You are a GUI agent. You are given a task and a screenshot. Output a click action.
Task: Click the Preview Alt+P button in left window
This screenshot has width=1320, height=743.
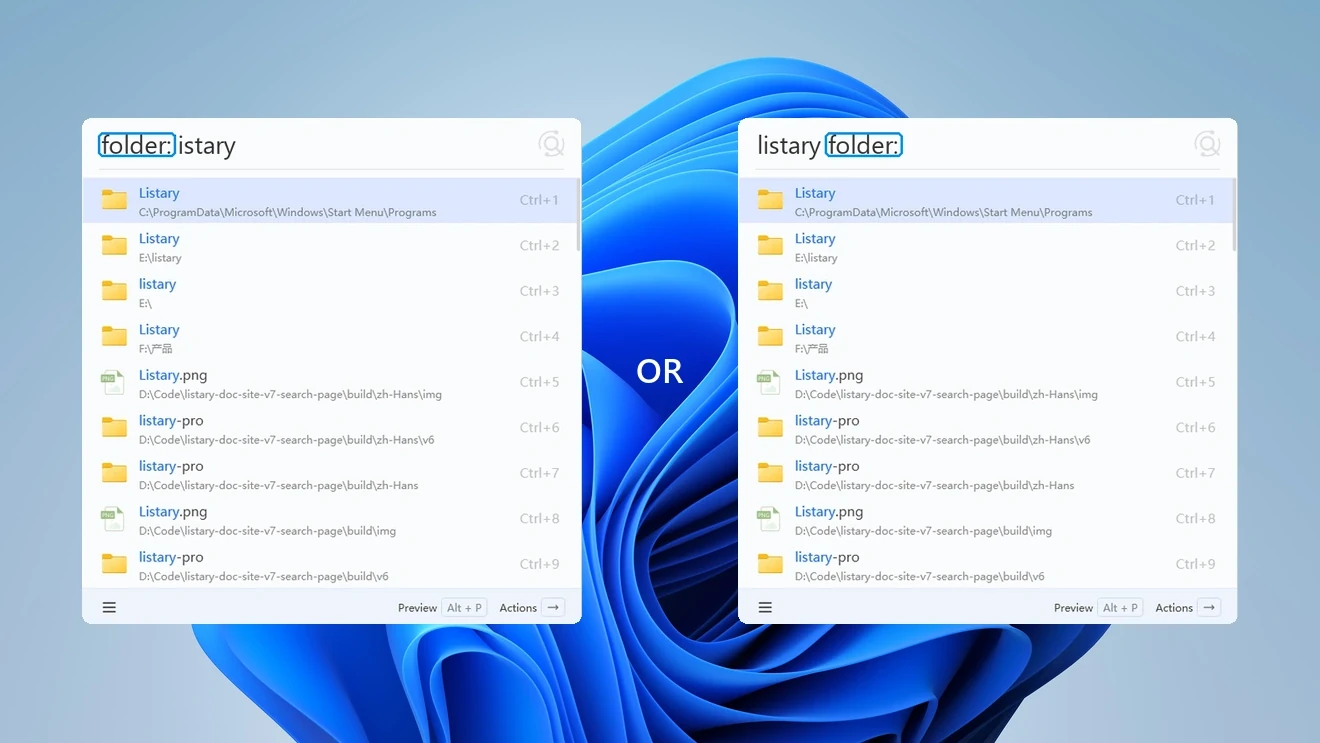point(442,607)
